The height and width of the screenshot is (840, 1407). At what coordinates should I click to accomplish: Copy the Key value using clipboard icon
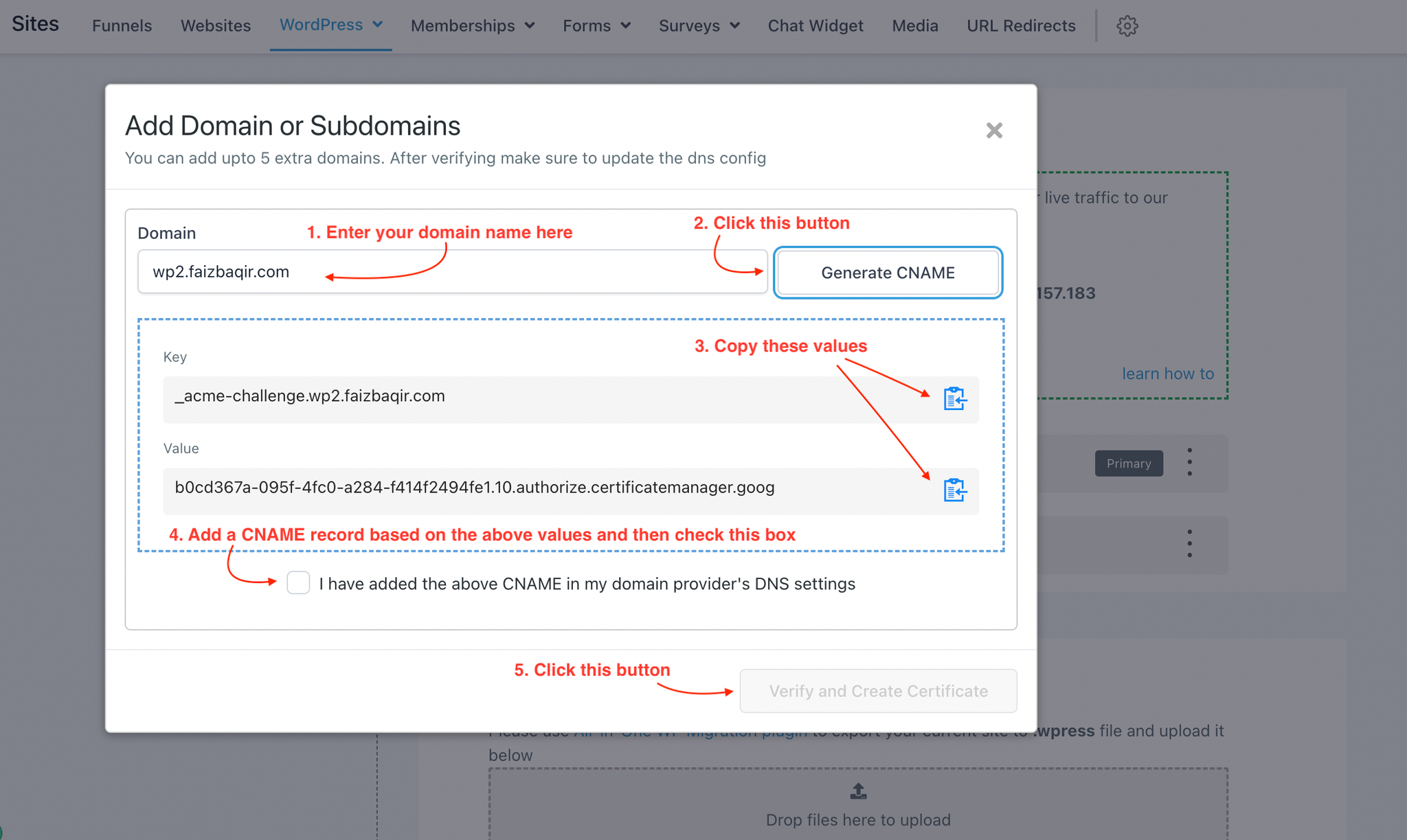[x=954, y=398]
